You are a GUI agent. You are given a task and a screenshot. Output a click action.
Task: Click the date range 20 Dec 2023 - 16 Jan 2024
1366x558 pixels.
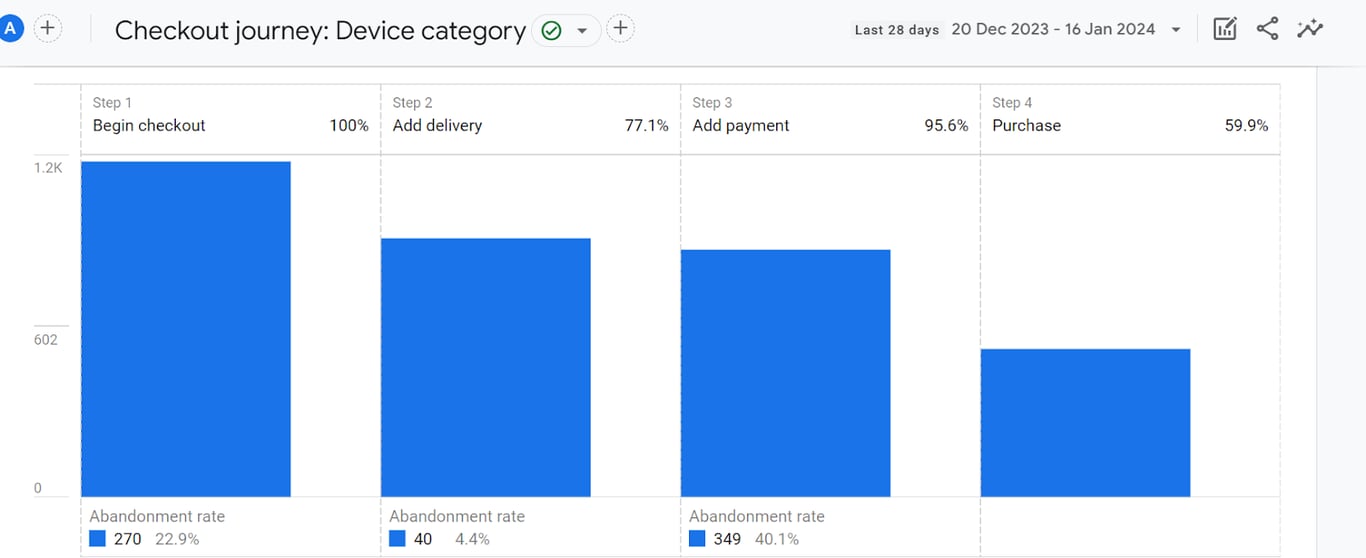pos(1053,29)
